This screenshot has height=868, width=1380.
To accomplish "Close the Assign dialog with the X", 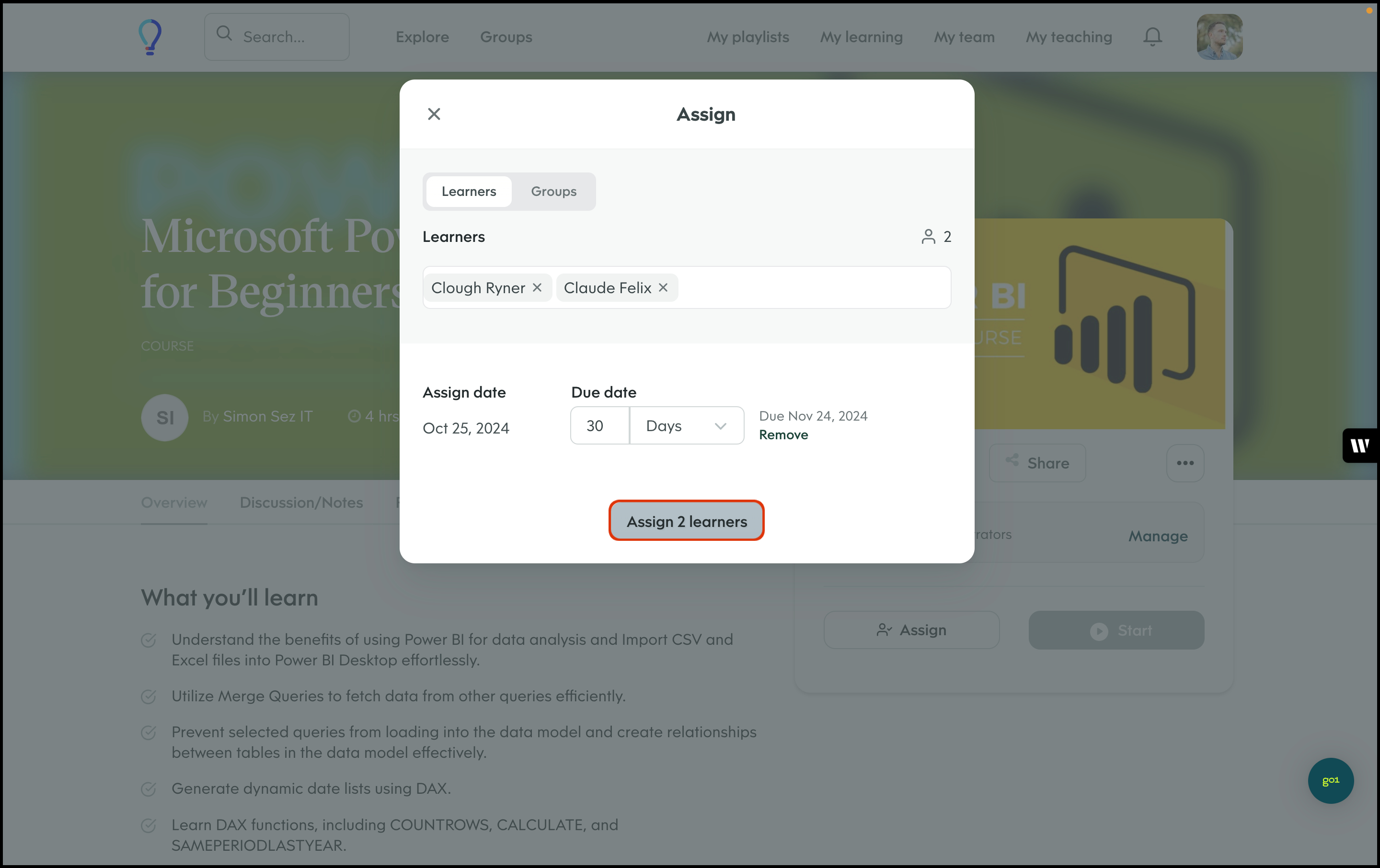I will point(434,114).
